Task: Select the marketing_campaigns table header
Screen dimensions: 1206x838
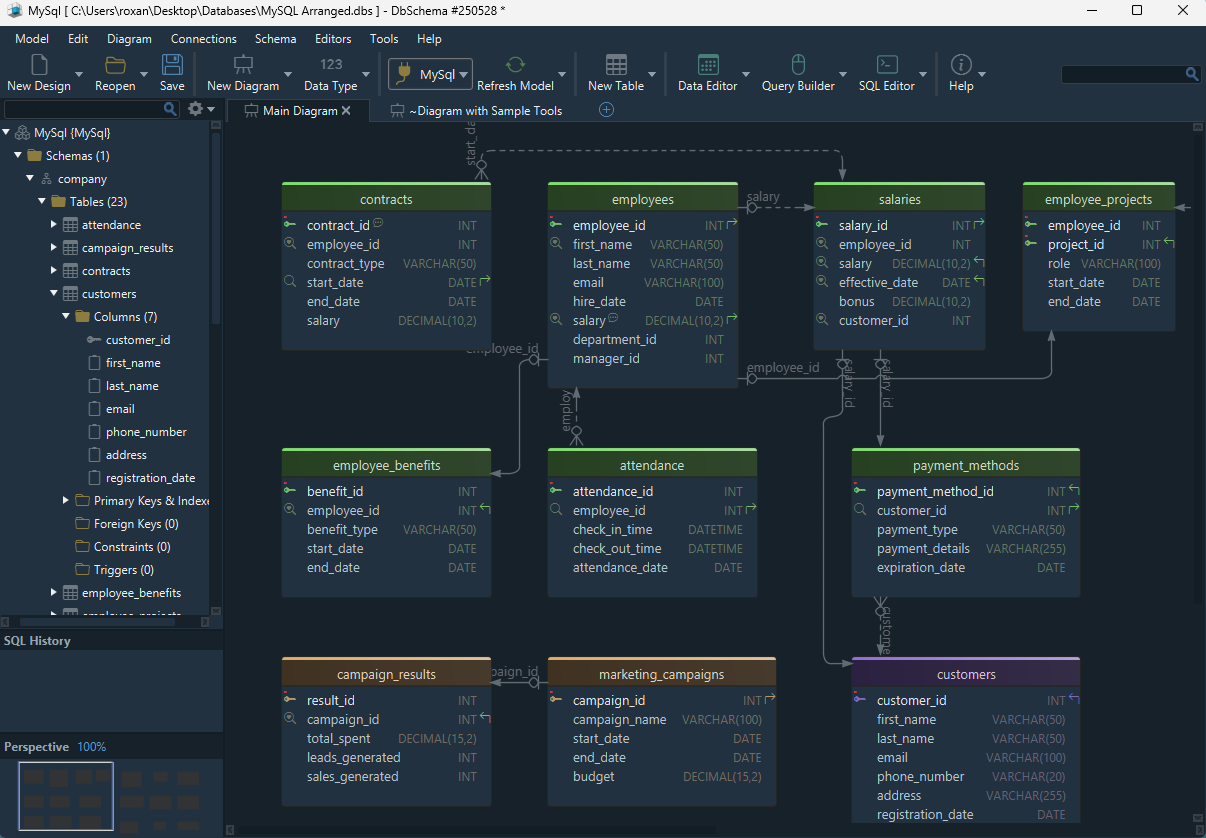Action: tap(662, 674)
